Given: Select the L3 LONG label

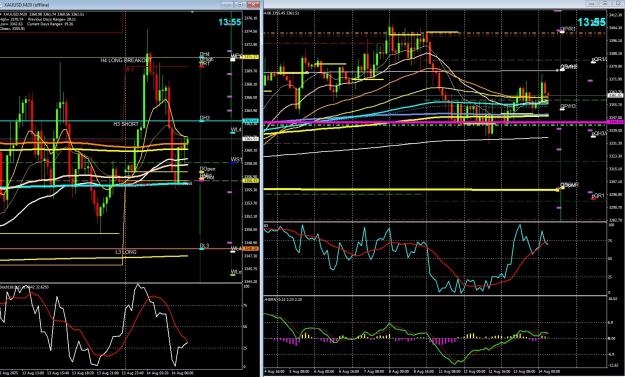Looking at the screenshot, I should click(x=126, y=252).
